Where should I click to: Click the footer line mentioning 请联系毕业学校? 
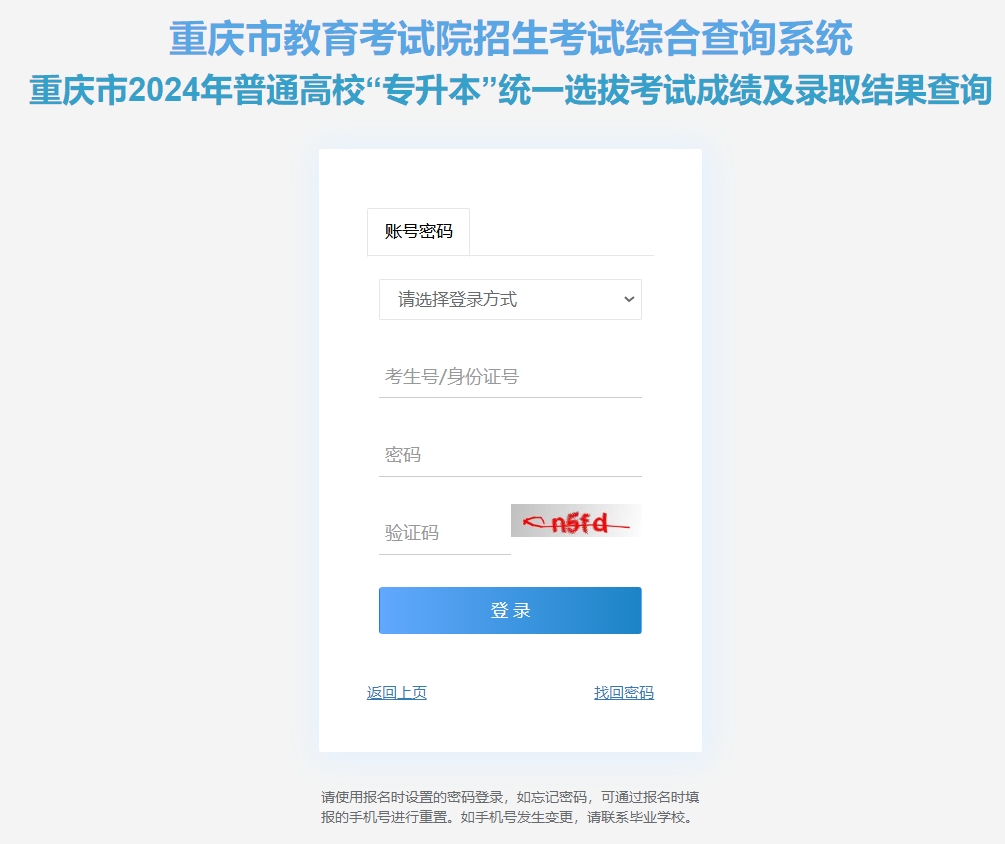tap(506, 818)
